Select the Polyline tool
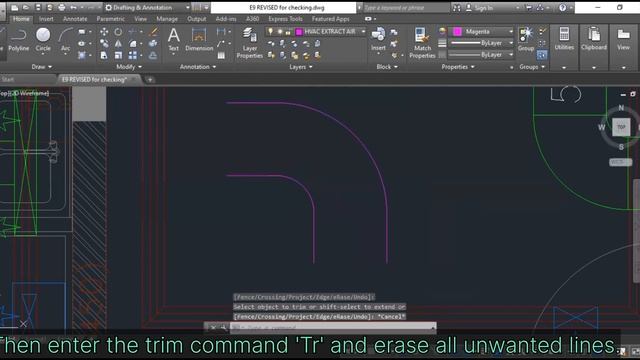Image resolution: width=640 pixels, height=360 pixels. coord(18,39)
